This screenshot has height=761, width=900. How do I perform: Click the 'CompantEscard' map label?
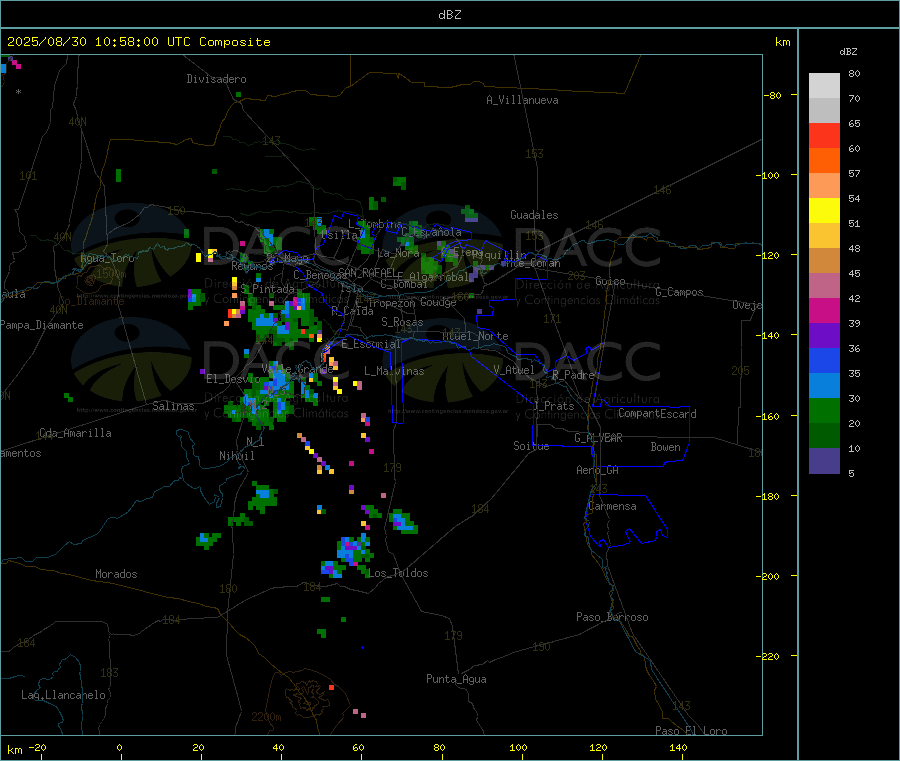657,414
